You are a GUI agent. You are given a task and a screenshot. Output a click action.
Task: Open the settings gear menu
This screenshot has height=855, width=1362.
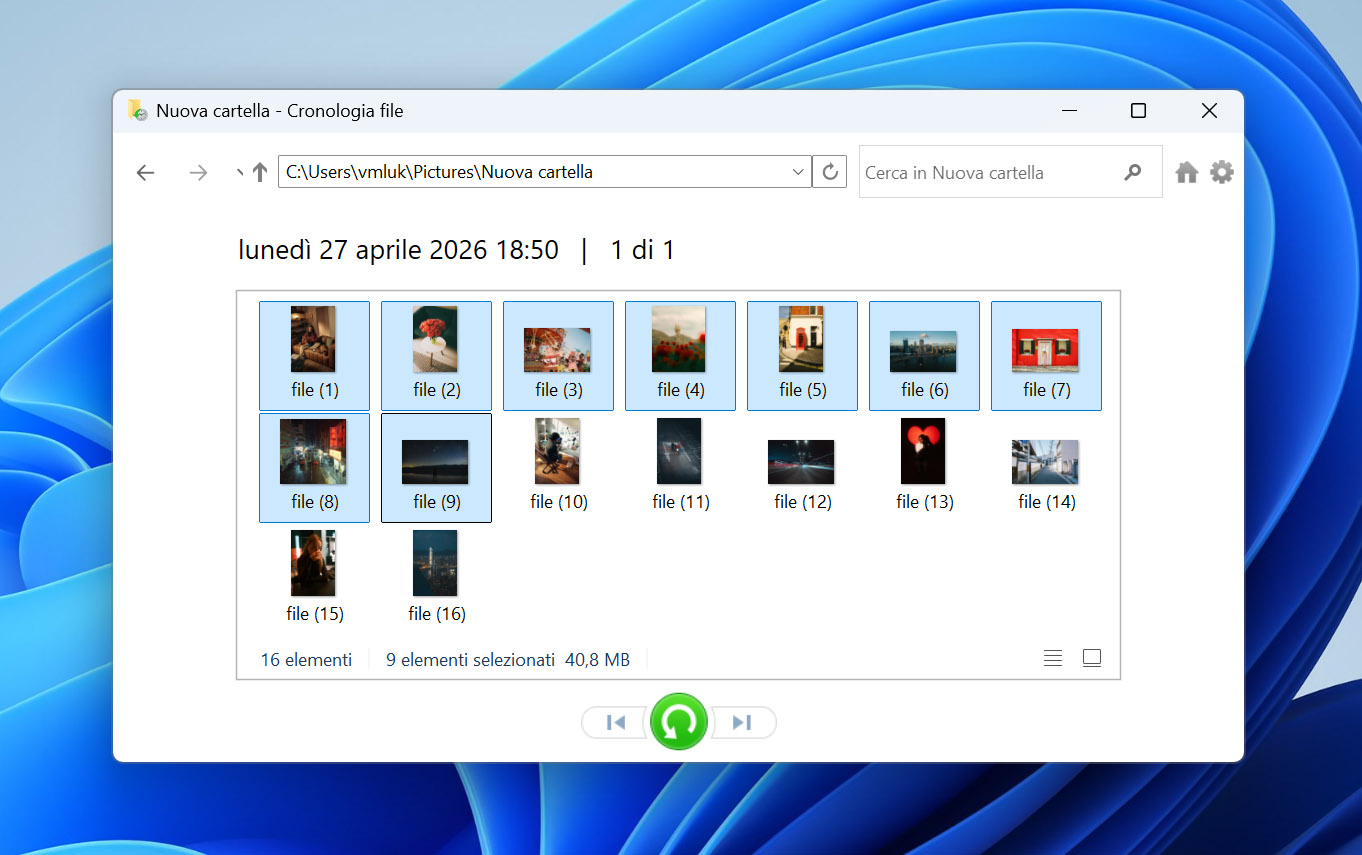[x=1222, y=172]
